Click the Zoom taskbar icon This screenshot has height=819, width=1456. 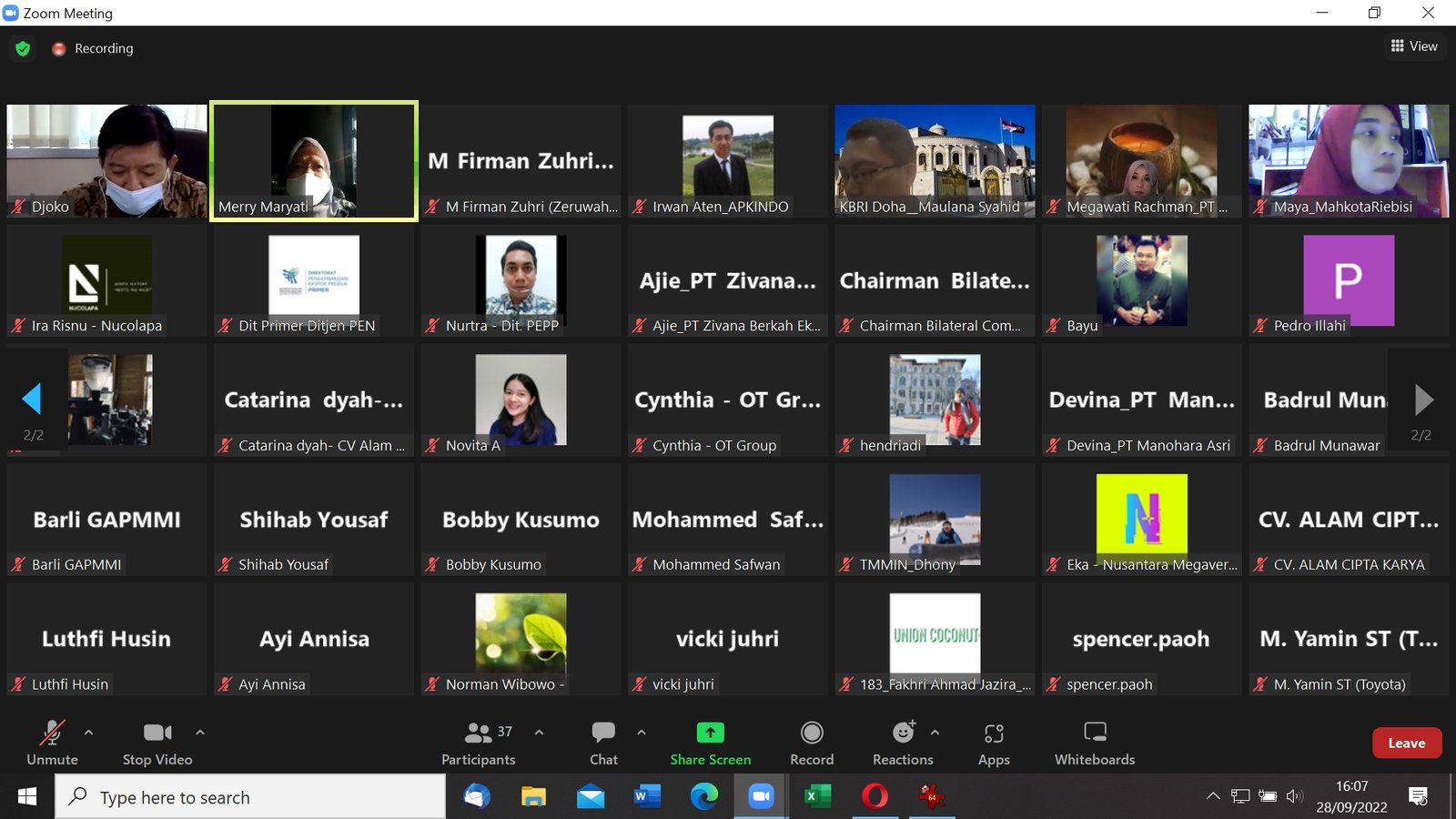pos(761,797)
